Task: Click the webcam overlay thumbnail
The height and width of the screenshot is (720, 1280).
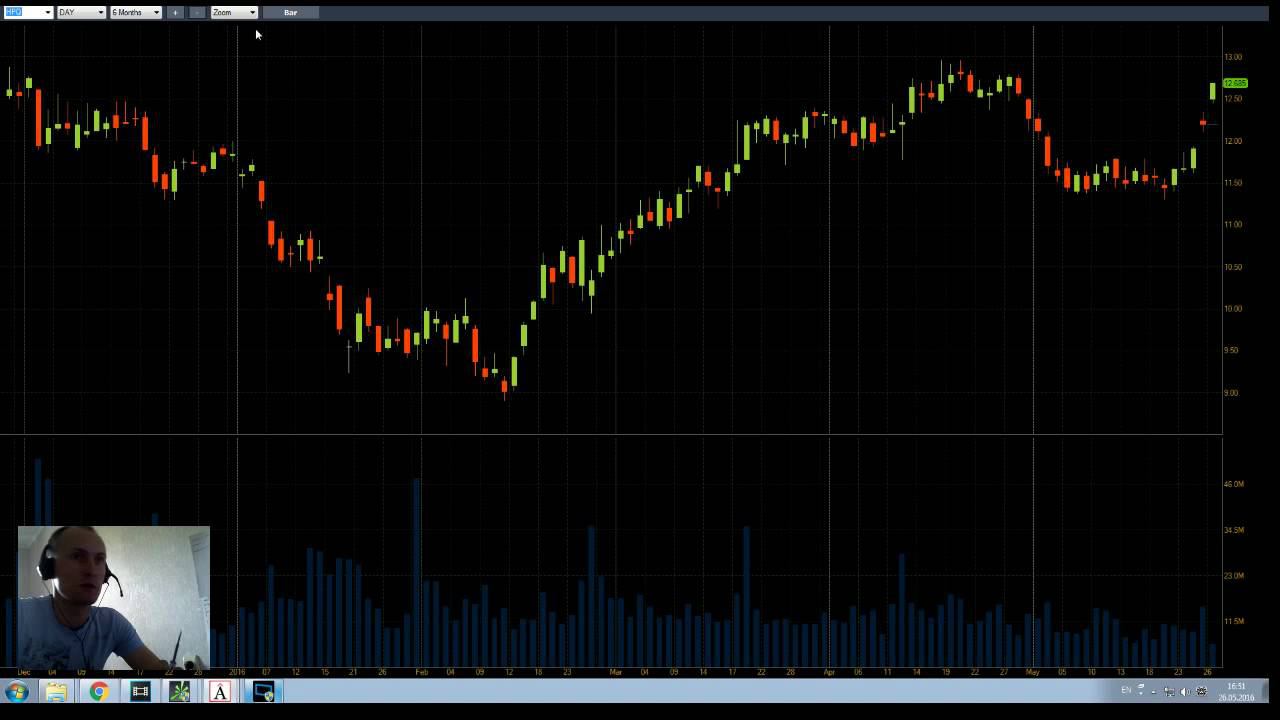Action: 114,597
